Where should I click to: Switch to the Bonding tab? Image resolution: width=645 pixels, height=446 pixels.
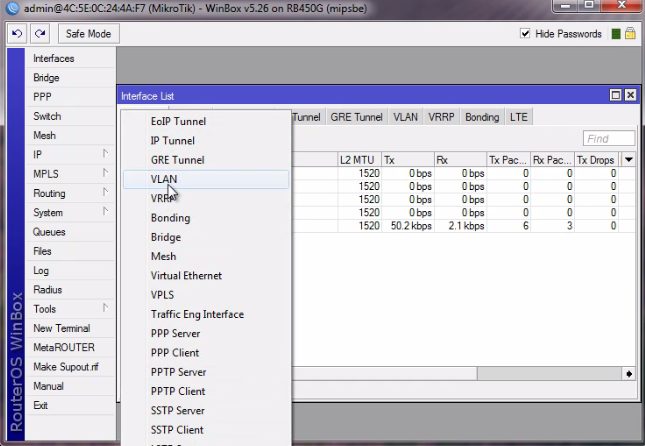point(482,117)
